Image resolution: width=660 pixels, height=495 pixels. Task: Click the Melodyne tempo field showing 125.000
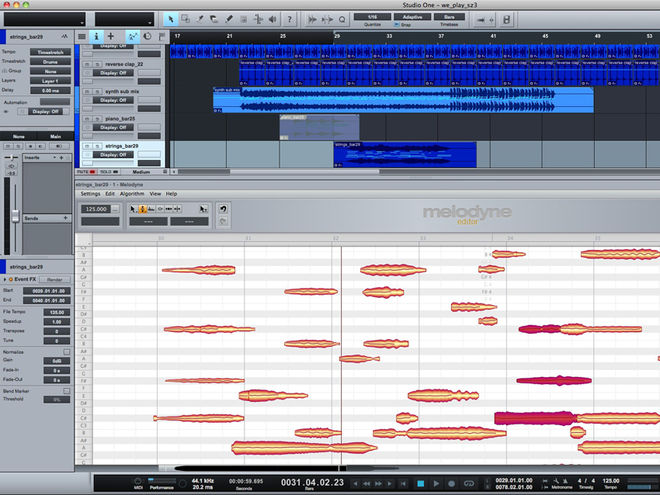click(x=96, y=209)
